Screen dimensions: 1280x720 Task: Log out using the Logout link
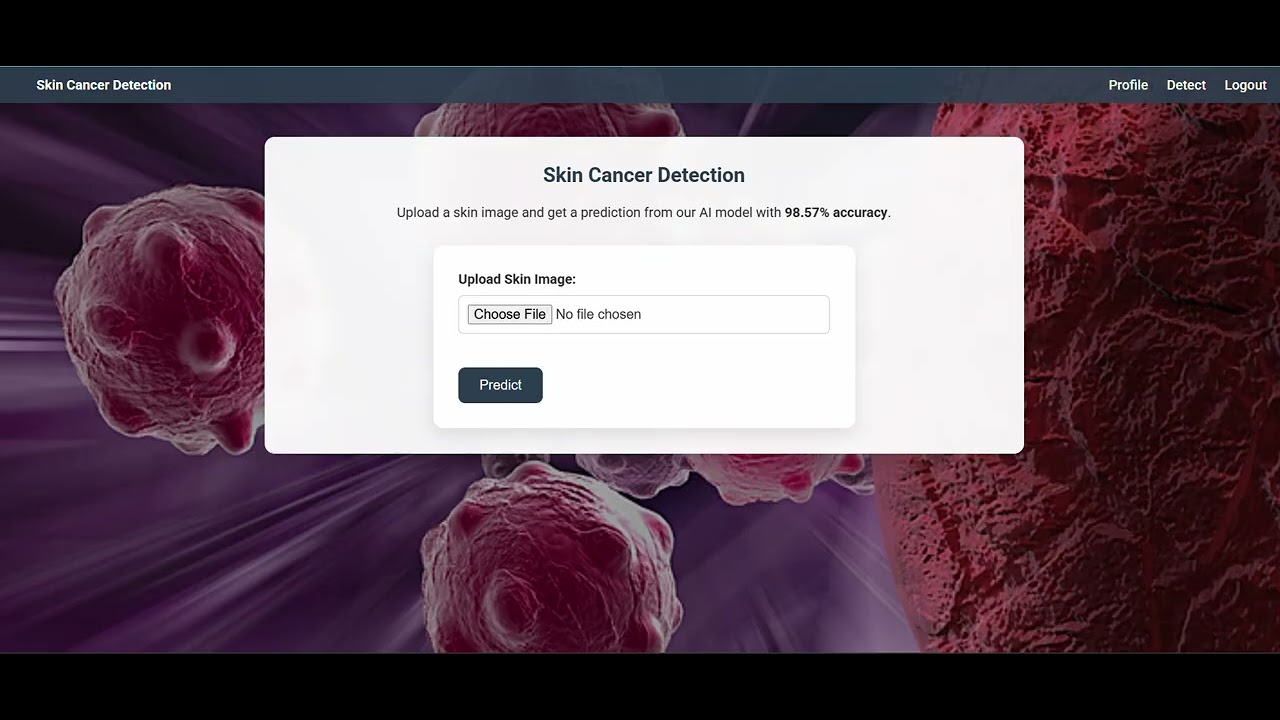coord(1245,85)
